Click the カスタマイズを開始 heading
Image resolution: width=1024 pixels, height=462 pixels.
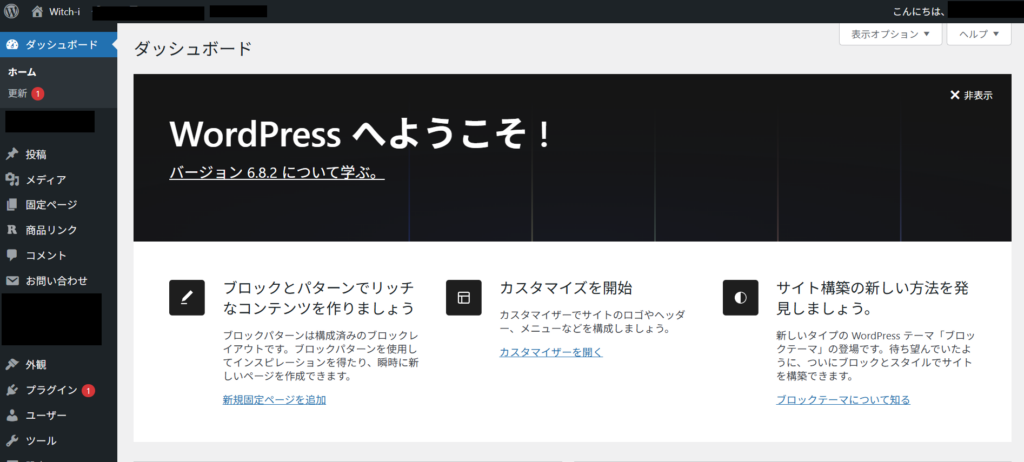(x=566, y=288)
